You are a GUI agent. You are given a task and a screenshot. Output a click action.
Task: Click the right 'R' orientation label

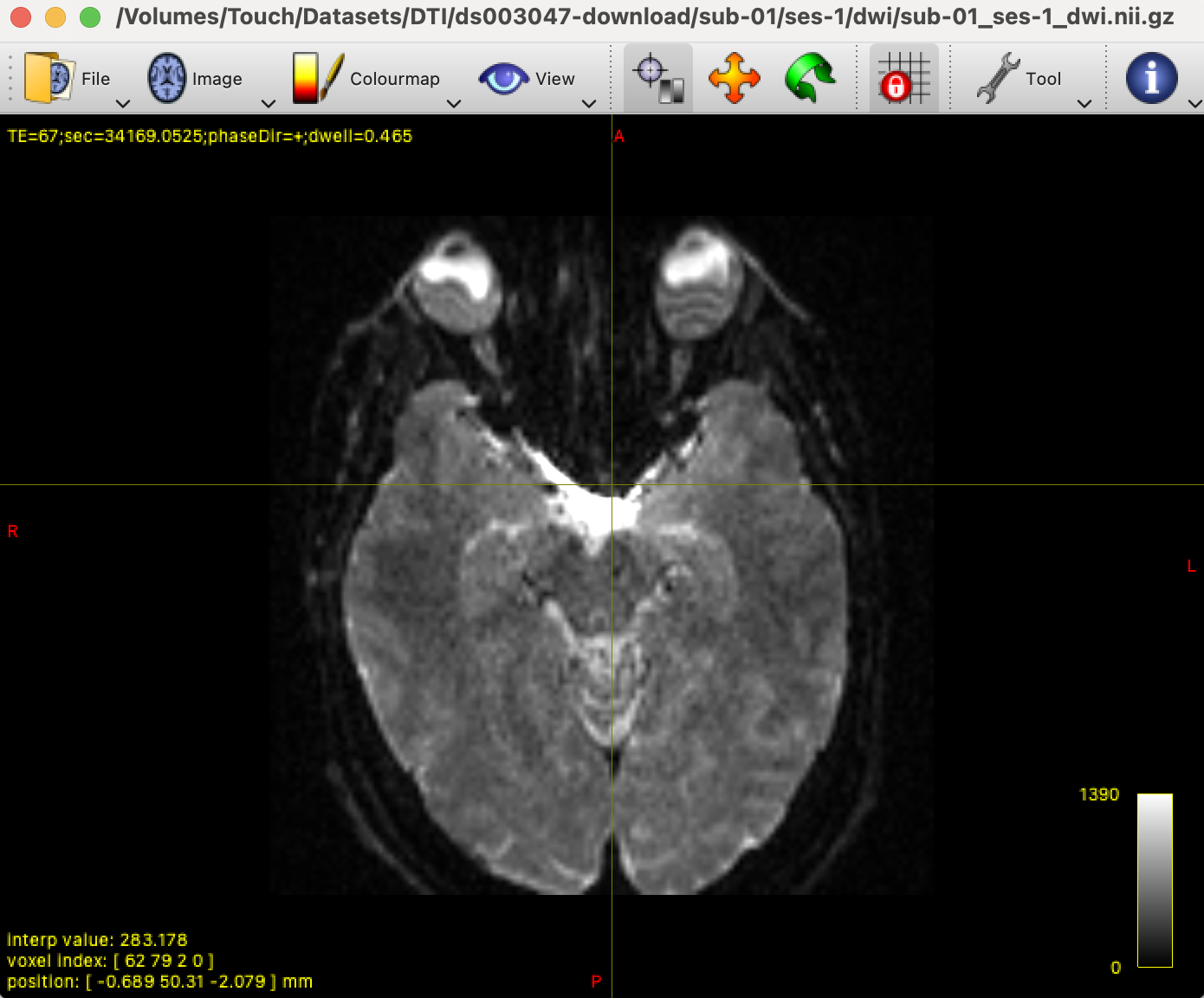pyautogui.click(x=12, y=531)
